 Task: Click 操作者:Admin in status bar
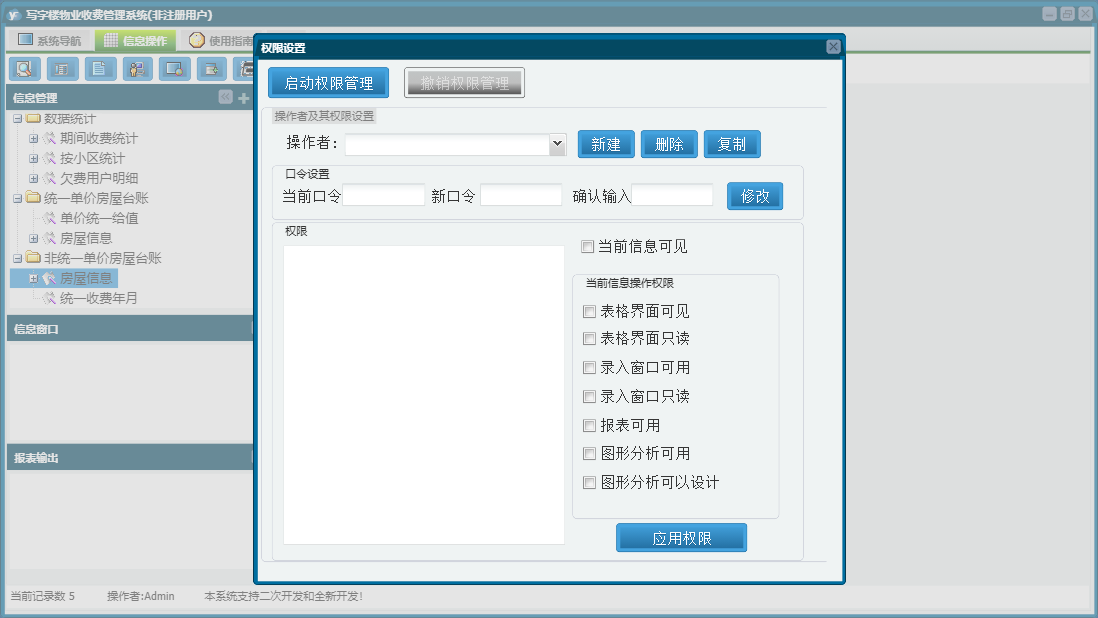pos(141,596)
